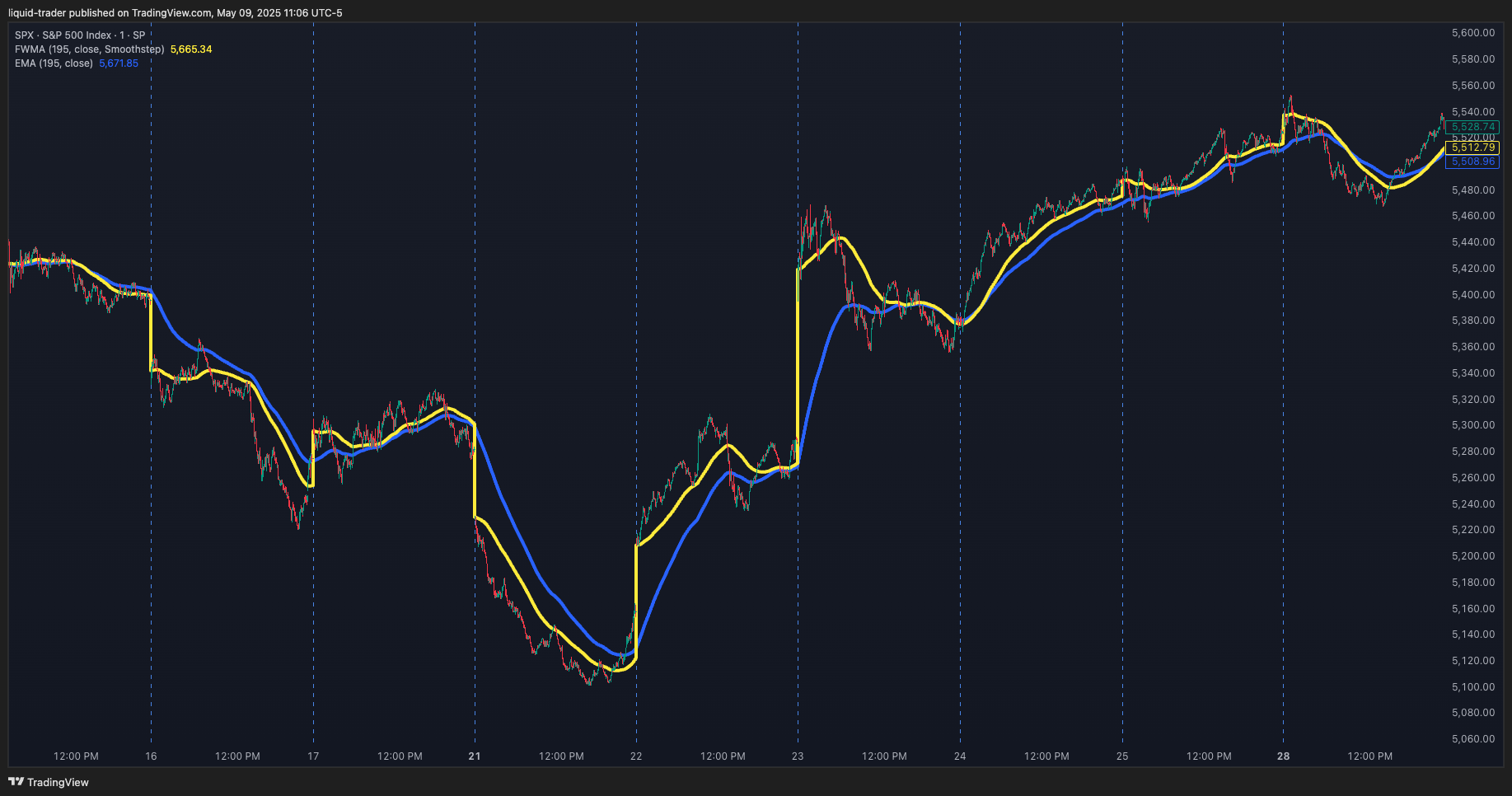Click date label 16 on time axis
Screen dimensions: 1512x796
point(151,756)
